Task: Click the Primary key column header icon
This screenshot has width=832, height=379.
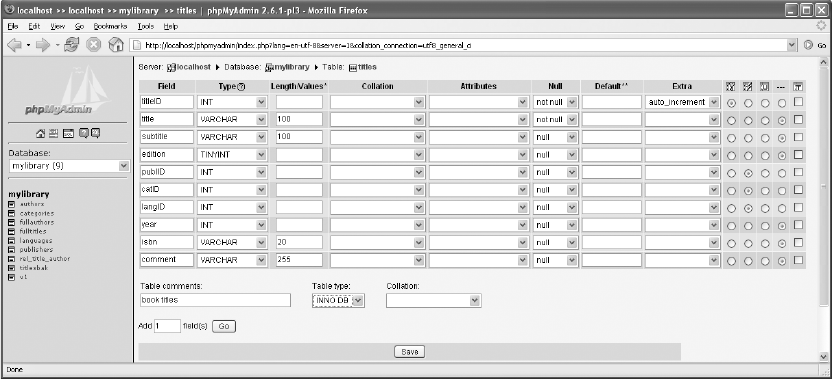Action: [731, 86]
